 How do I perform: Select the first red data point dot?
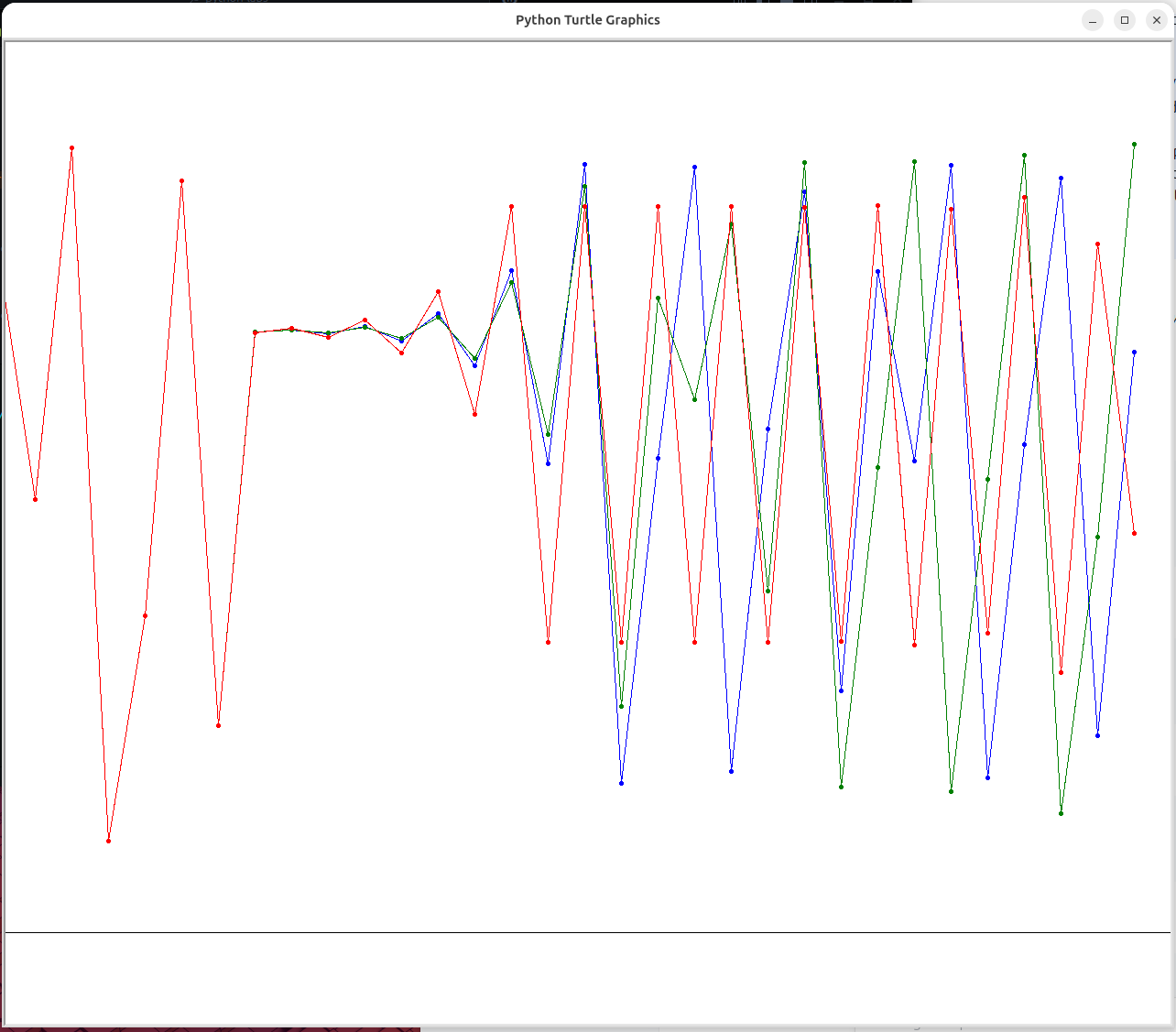point(35,499)
